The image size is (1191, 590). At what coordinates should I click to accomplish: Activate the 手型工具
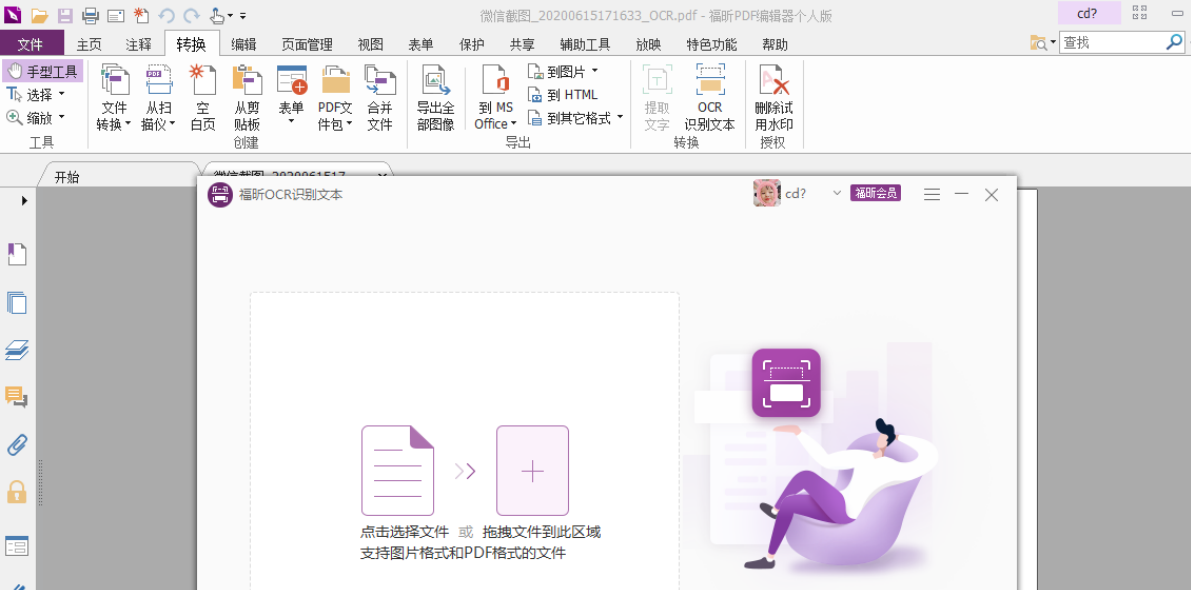41,70
